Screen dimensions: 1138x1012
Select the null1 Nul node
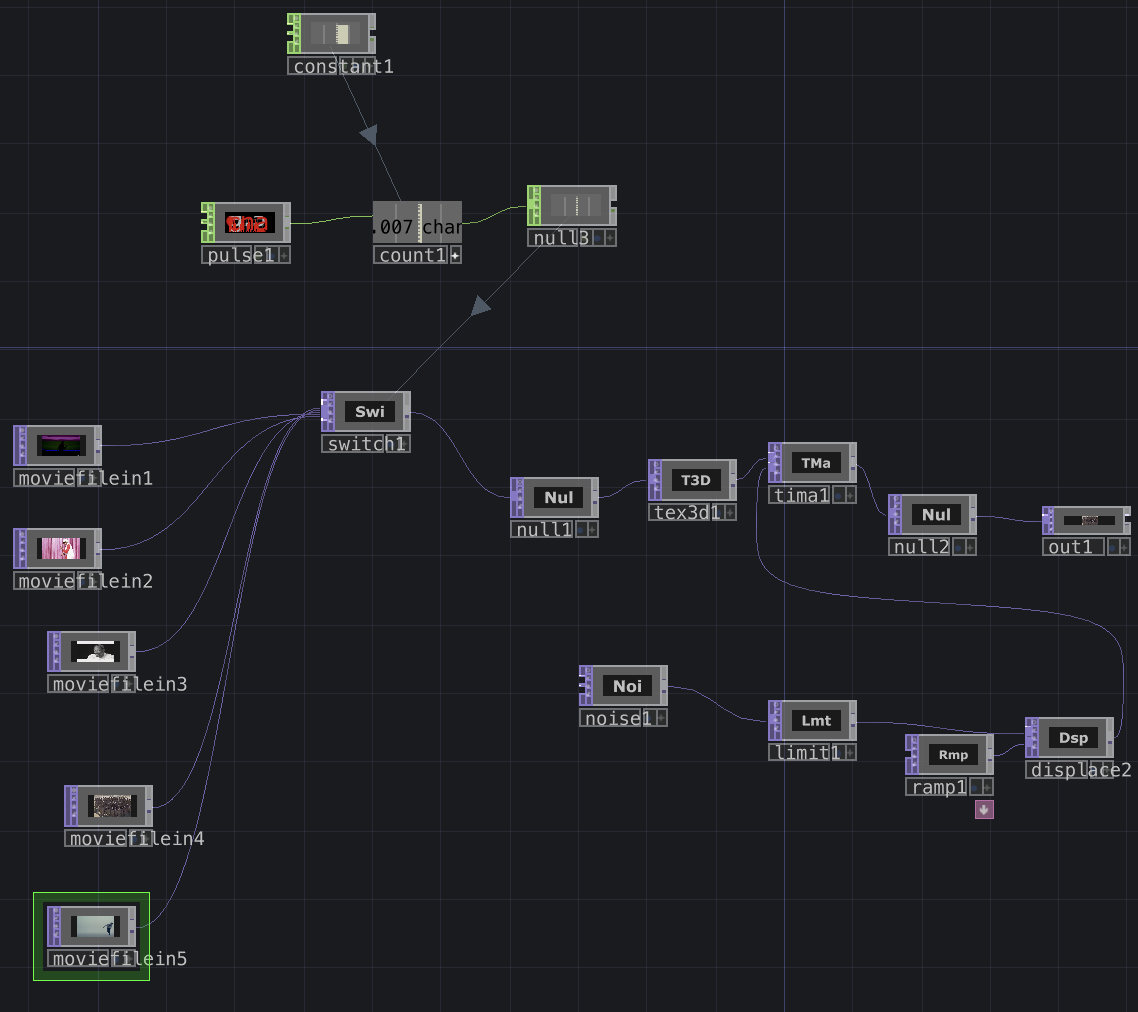[558, 498]
